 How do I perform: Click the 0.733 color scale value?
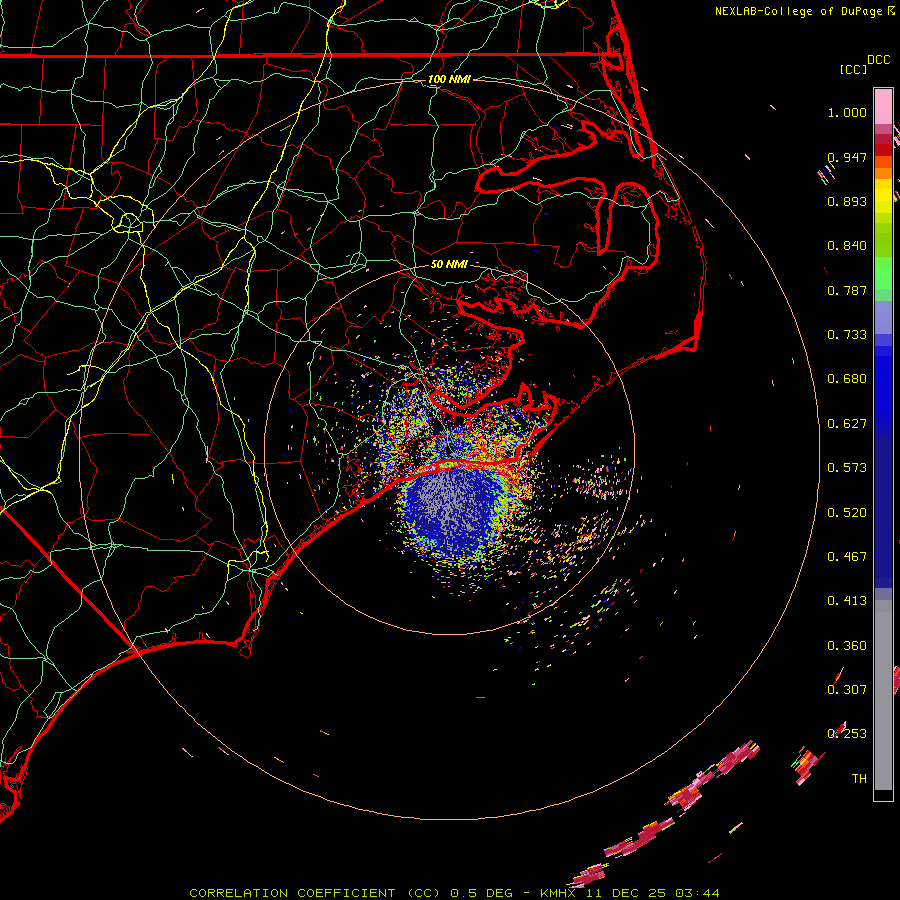[847, 335]
